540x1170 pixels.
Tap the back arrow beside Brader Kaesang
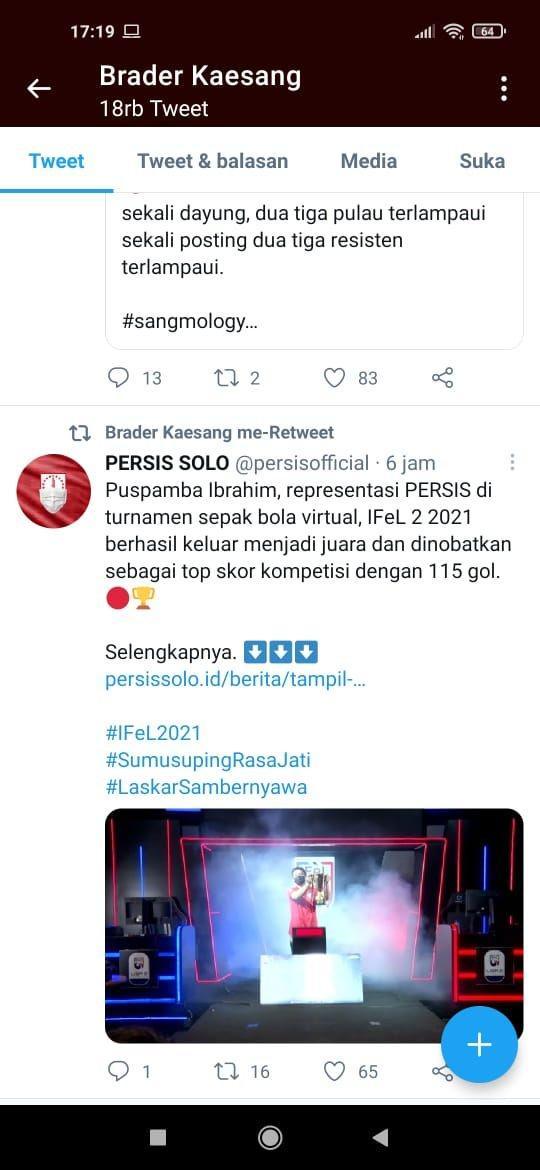coord(39,89)
